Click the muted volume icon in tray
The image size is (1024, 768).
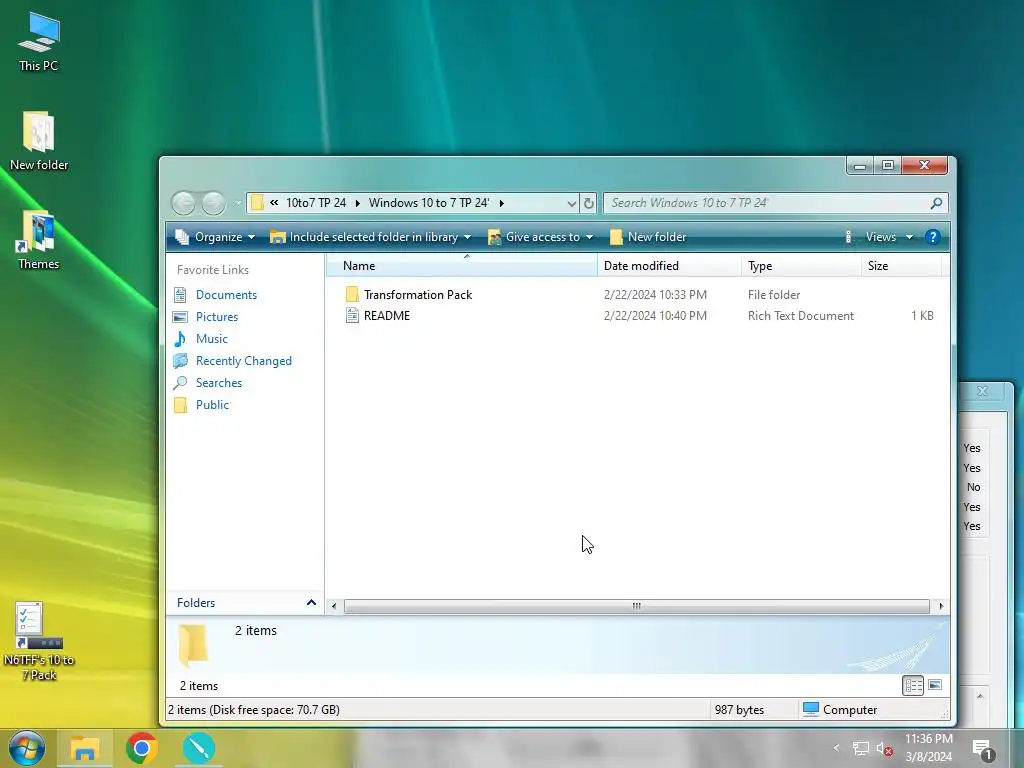pos(884,748)
